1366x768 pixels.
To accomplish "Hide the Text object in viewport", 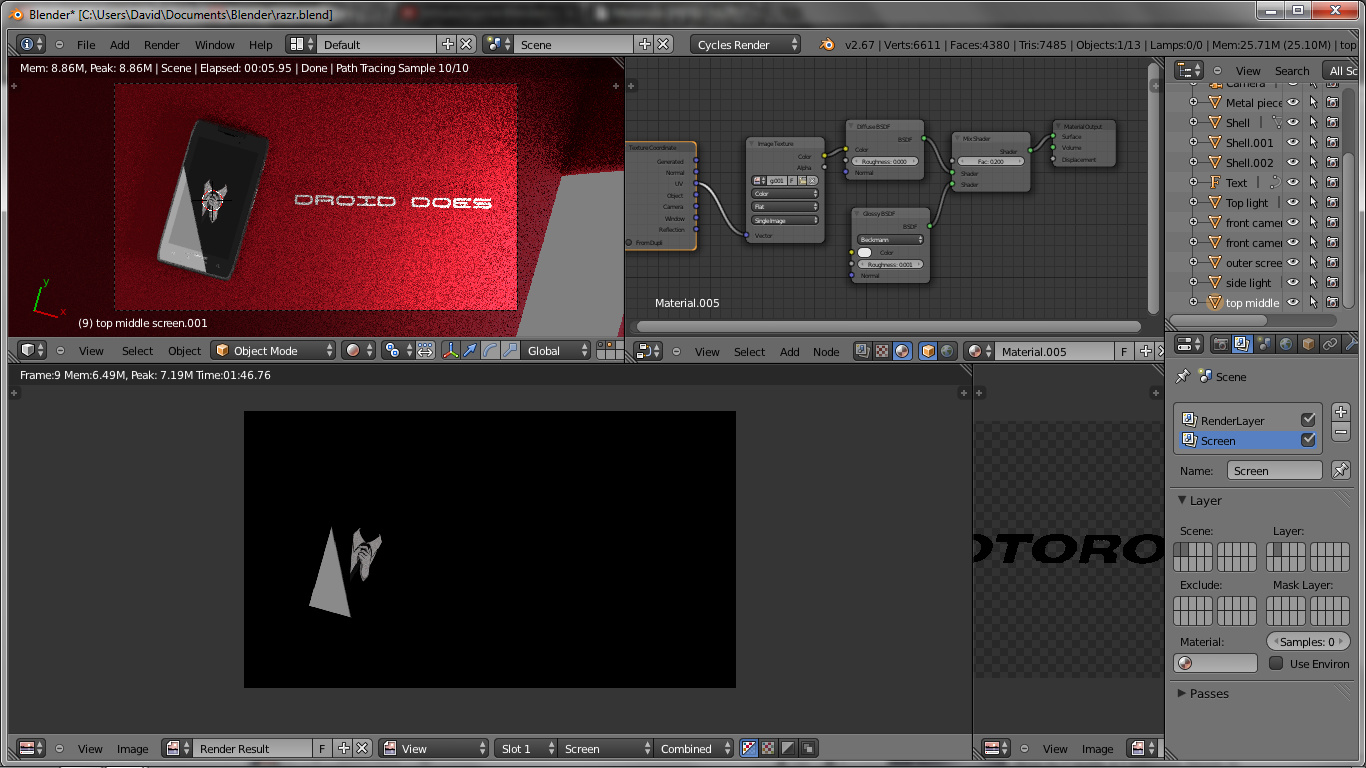I will [x=1293, y=182].
